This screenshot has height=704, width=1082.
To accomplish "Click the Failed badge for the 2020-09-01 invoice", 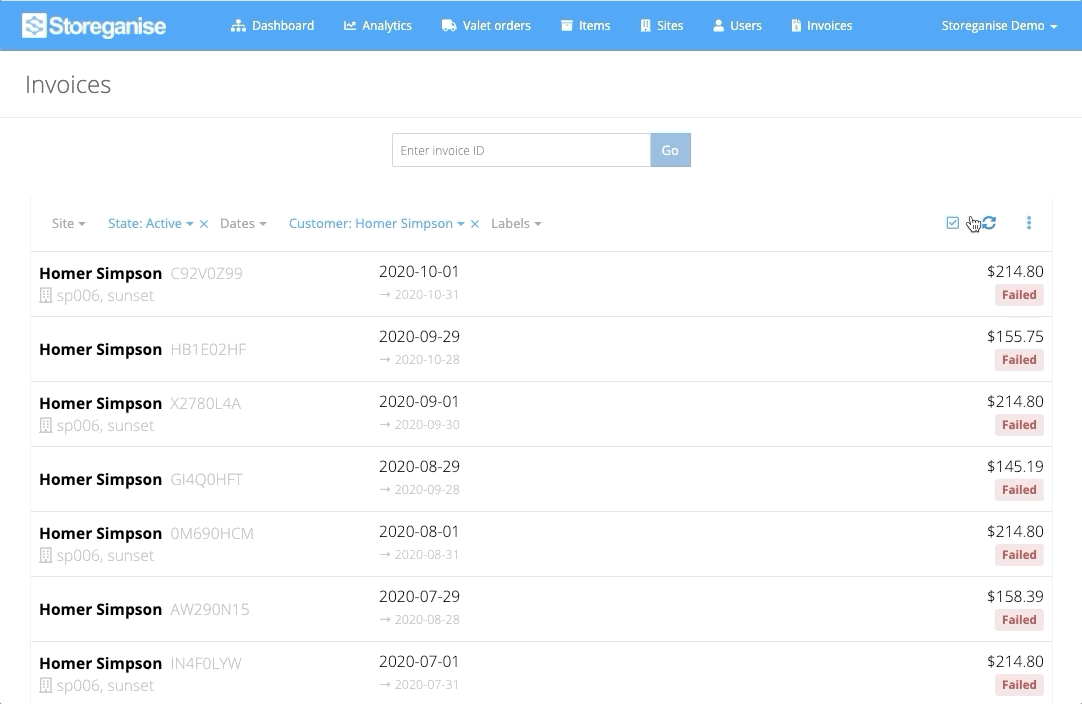I will pyautogui.click(x=1019, y=424).
